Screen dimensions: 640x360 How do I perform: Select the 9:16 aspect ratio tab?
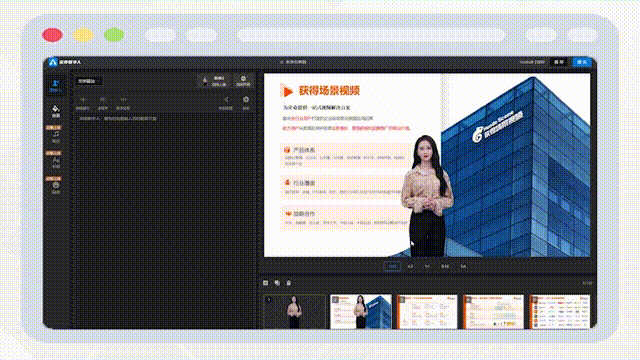pyautogui.click(x=445, y=266)
